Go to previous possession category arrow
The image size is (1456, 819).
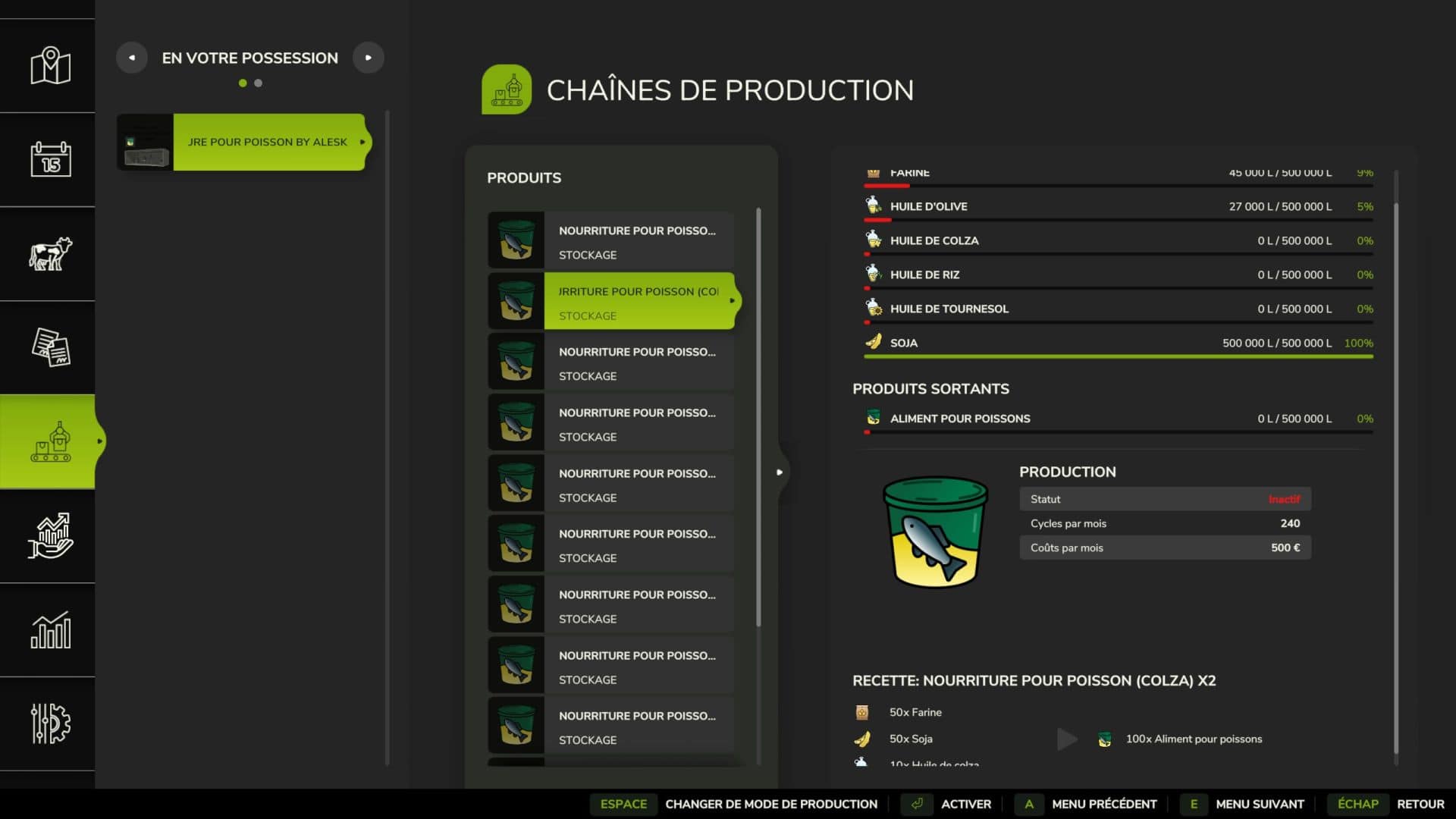[132, 58]
